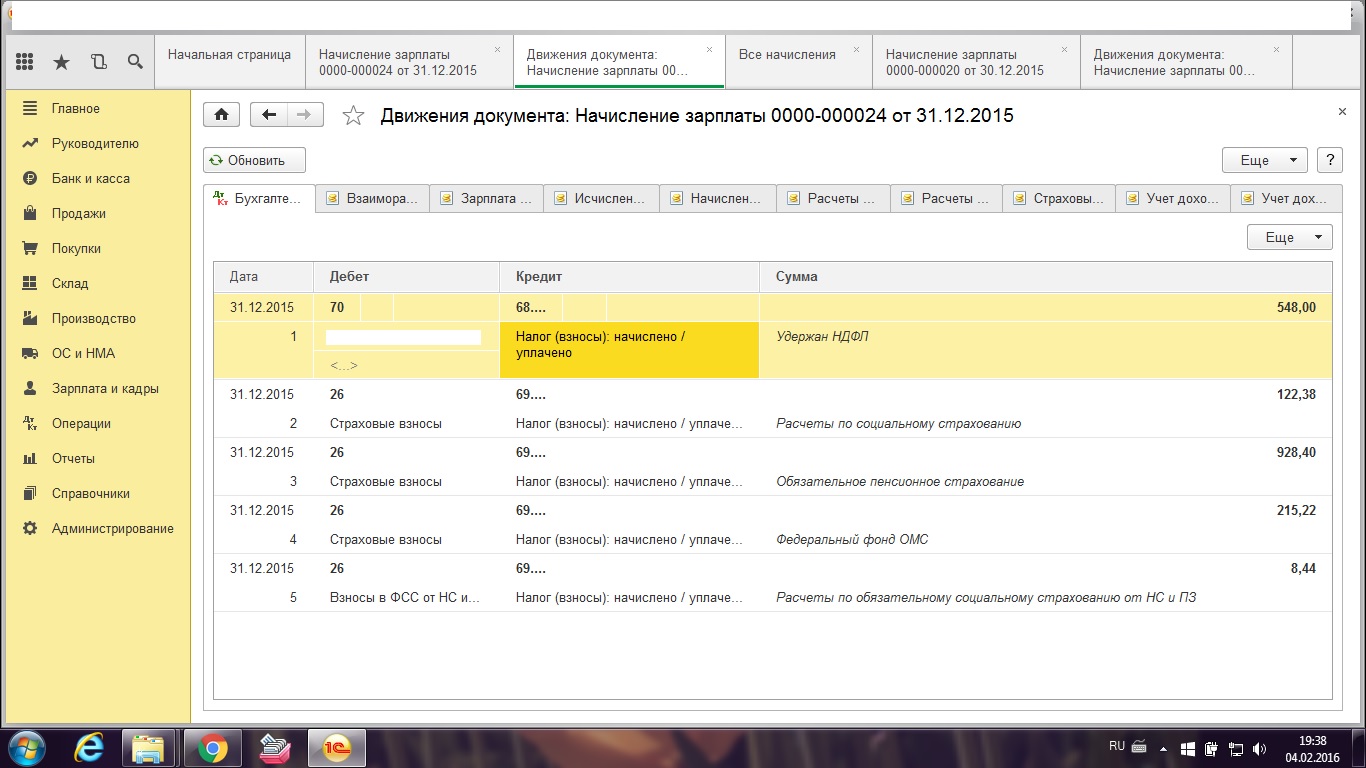Select the row with amount 928,40
The height and width of the screenshot is (768, 1366).
click(772, 466)
